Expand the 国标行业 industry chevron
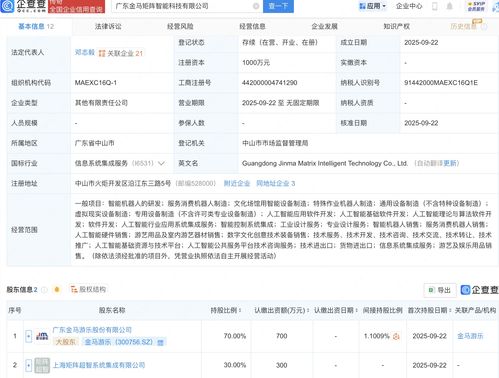 pyautogui.click(x=161, y=163)
